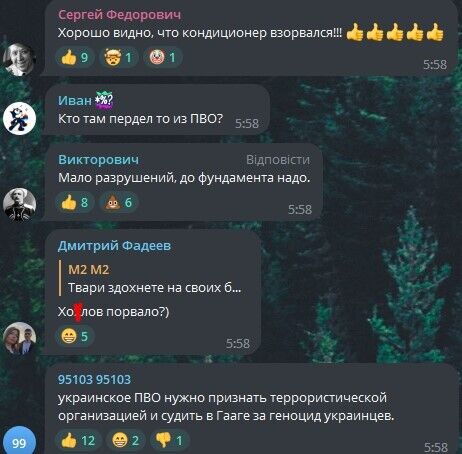462x454 pixels.
Task: Click Дмитрий Фадеев's couple photo avatar
Action: coord(19,338)
